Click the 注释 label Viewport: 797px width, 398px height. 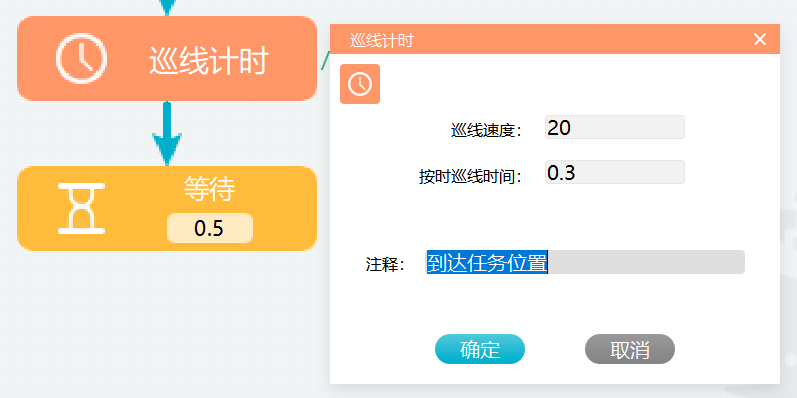(385, 264)
